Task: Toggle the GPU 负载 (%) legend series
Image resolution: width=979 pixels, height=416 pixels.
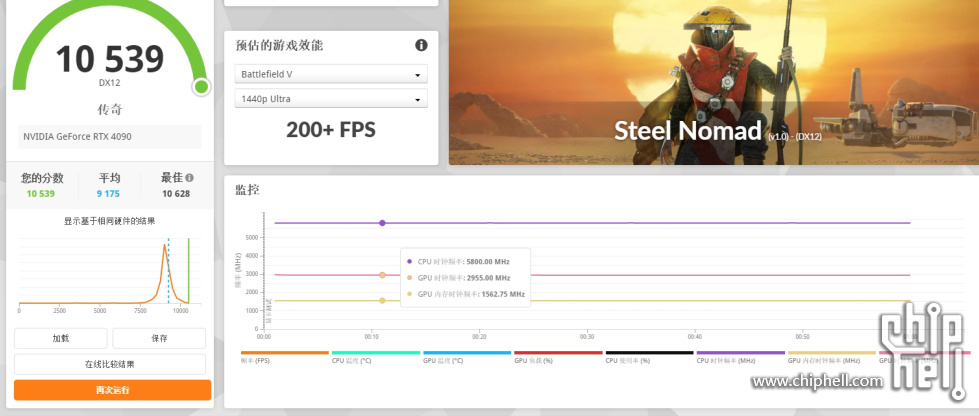Action: click(558, 357)
